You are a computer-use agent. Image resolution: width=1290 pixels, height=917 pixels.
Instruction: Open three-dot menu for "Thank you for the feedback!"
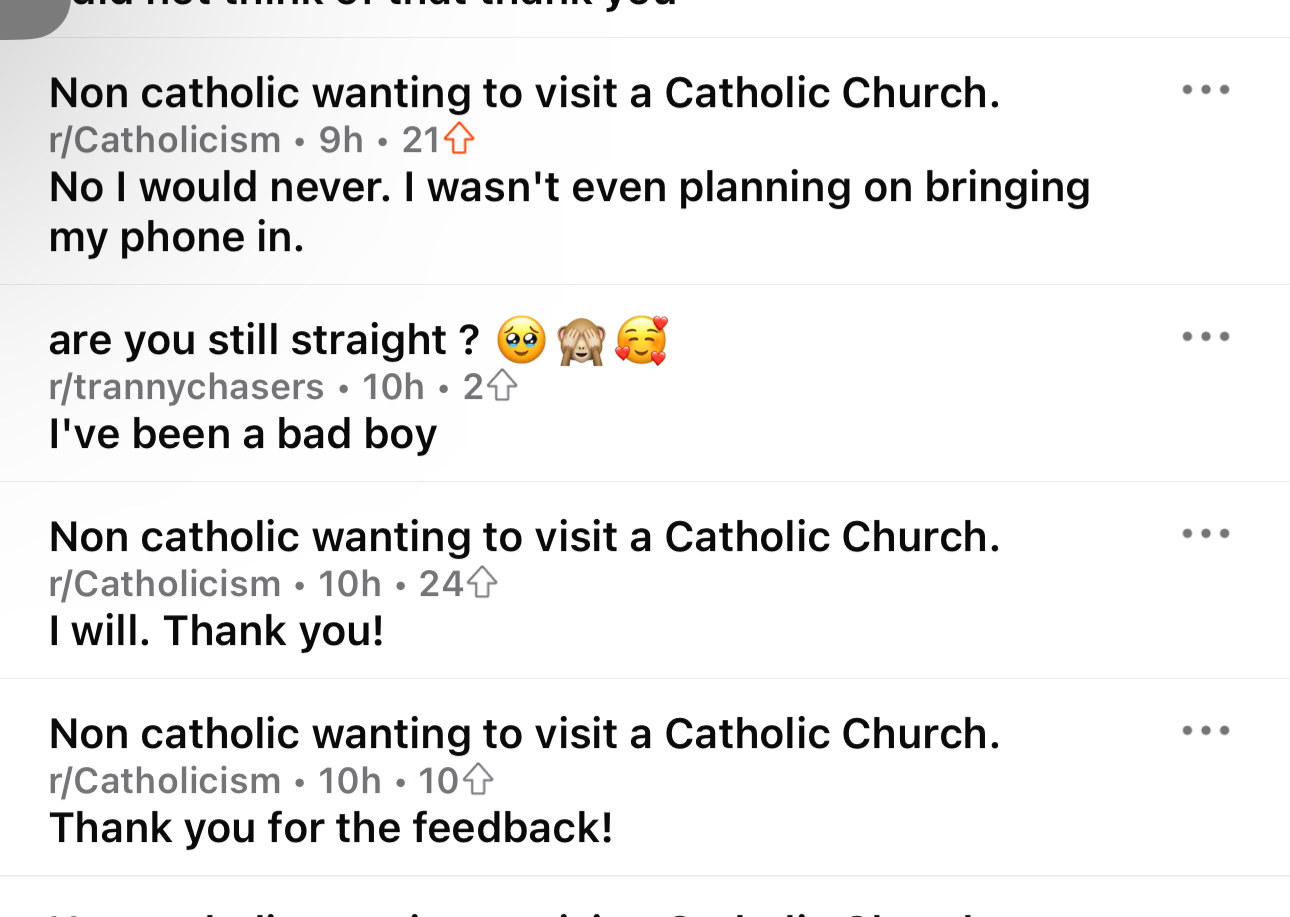1205,731
